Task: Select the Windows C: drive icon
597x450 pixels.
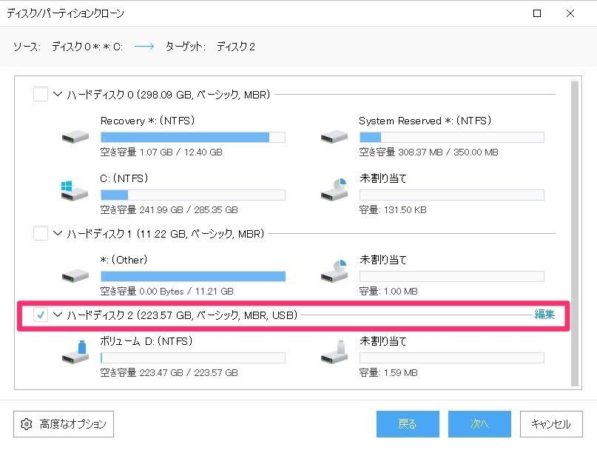Action: click(x=74, y=190)
